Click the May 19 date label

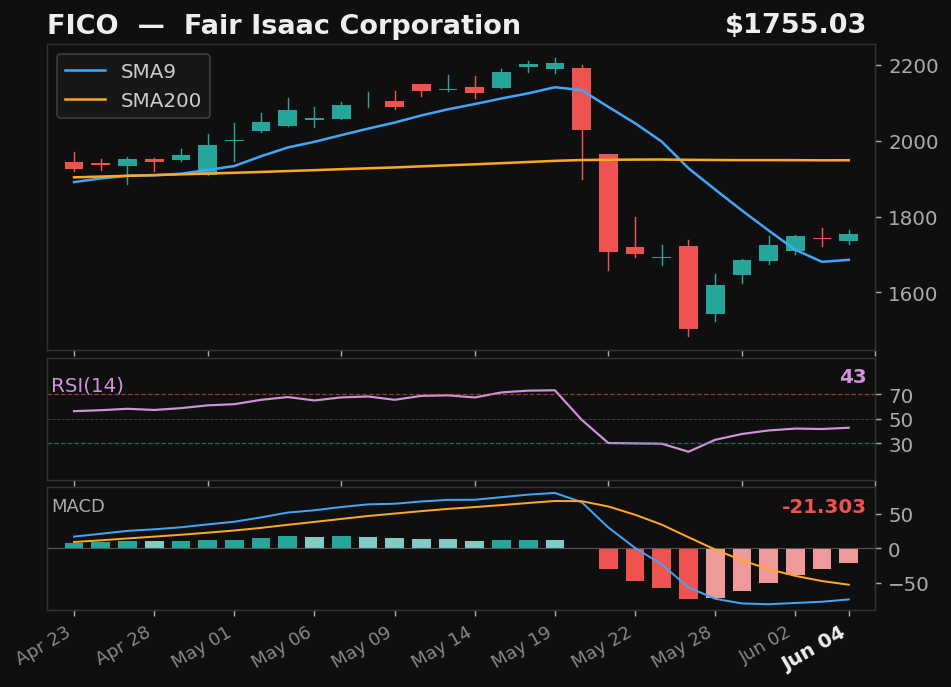click(x=522, y=647)
